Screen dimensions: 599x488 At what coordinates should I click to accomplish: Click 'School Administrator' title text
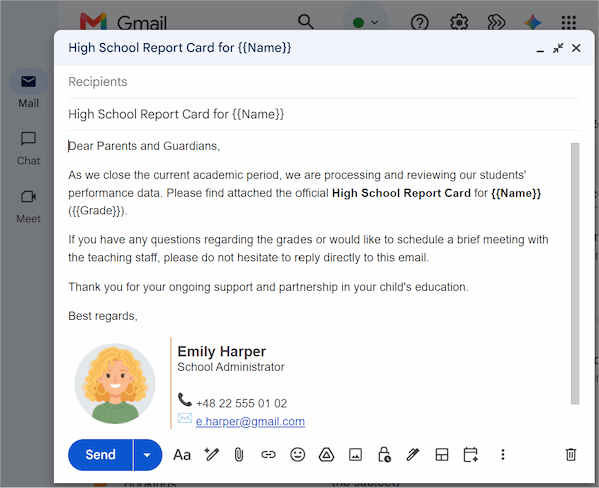click(x=231, y=367)
